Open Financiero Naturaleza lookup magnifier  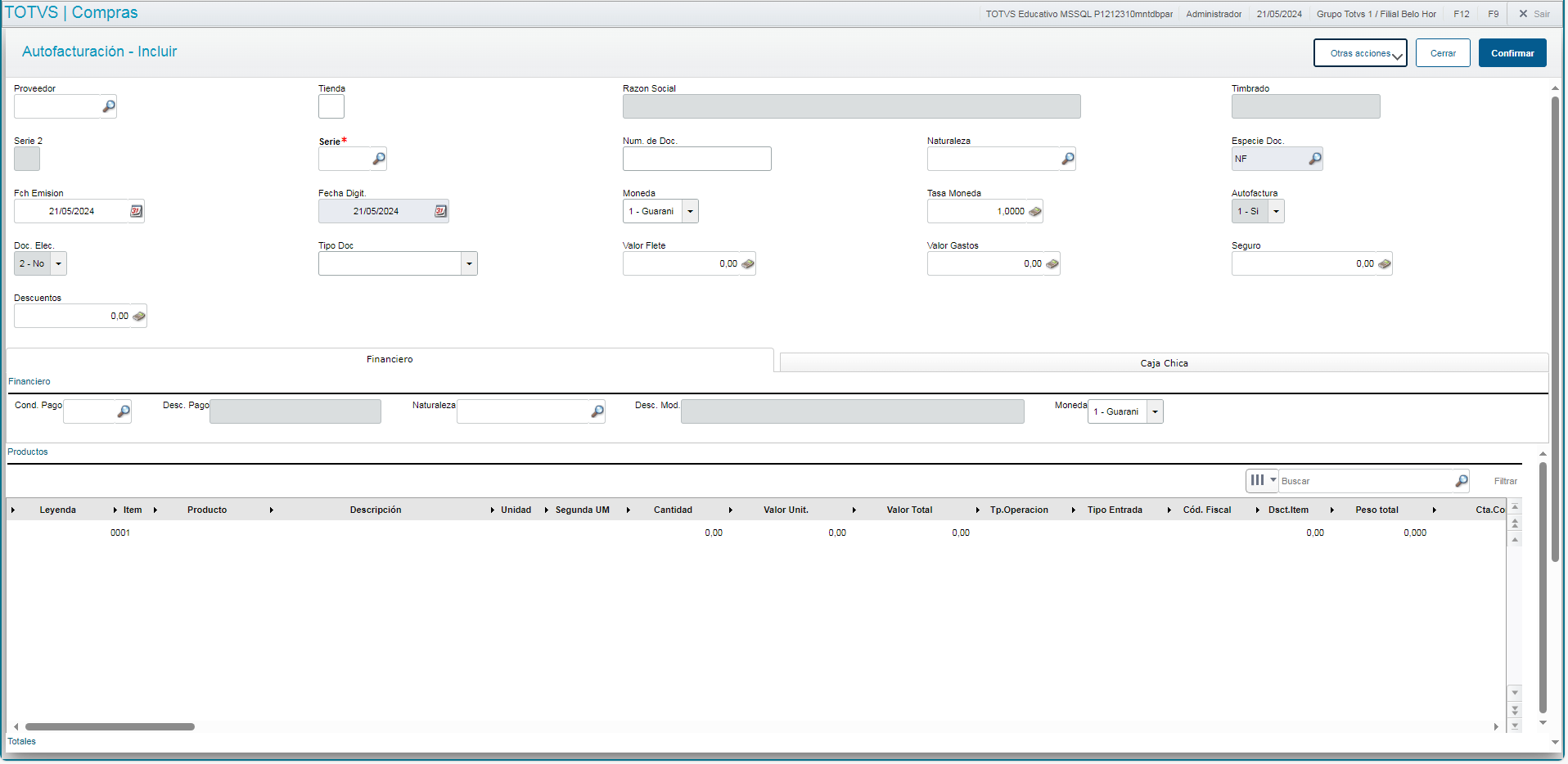[x=597, y=411]
